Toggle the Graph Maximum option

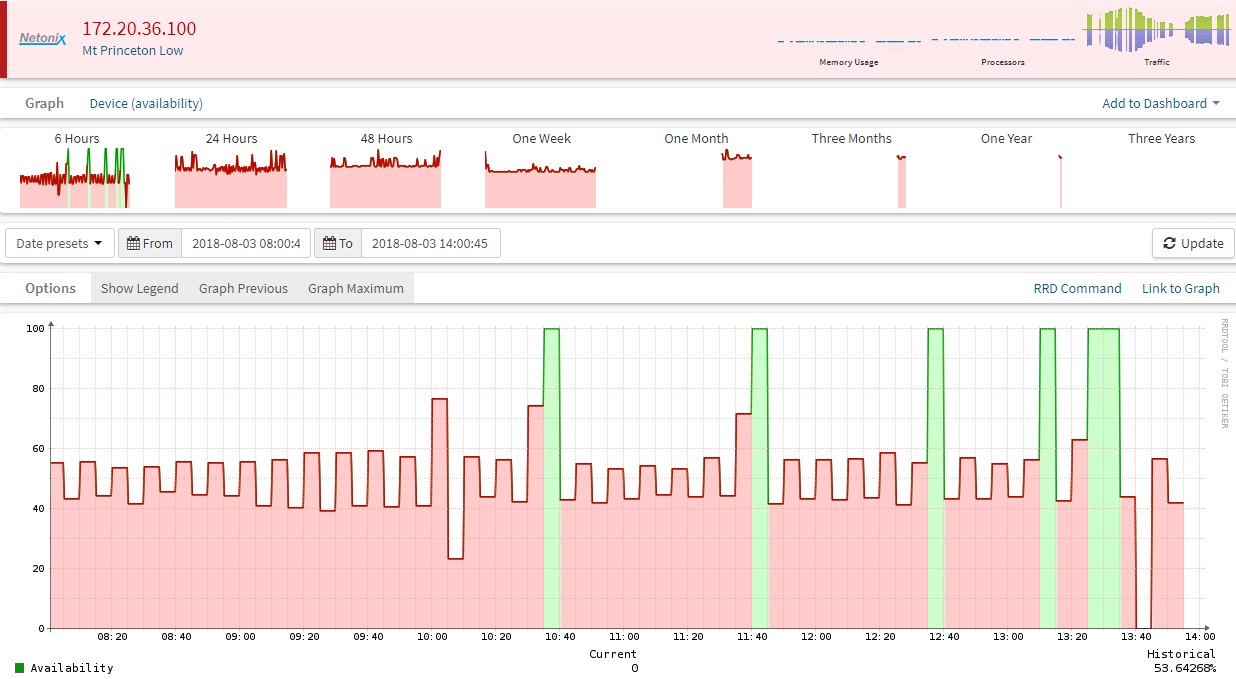355,288
